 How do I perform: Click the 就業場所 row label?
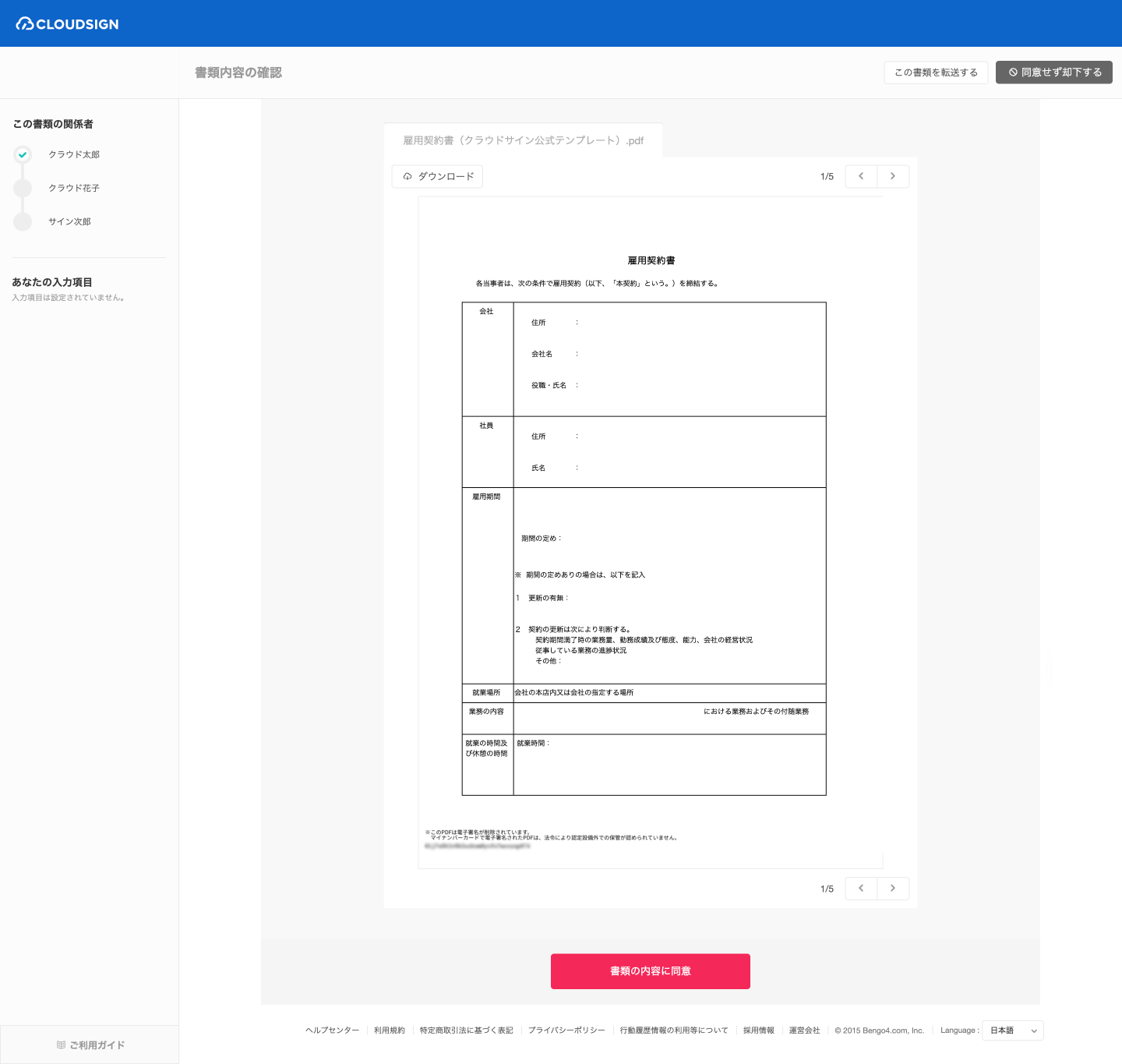coord(487,693)
